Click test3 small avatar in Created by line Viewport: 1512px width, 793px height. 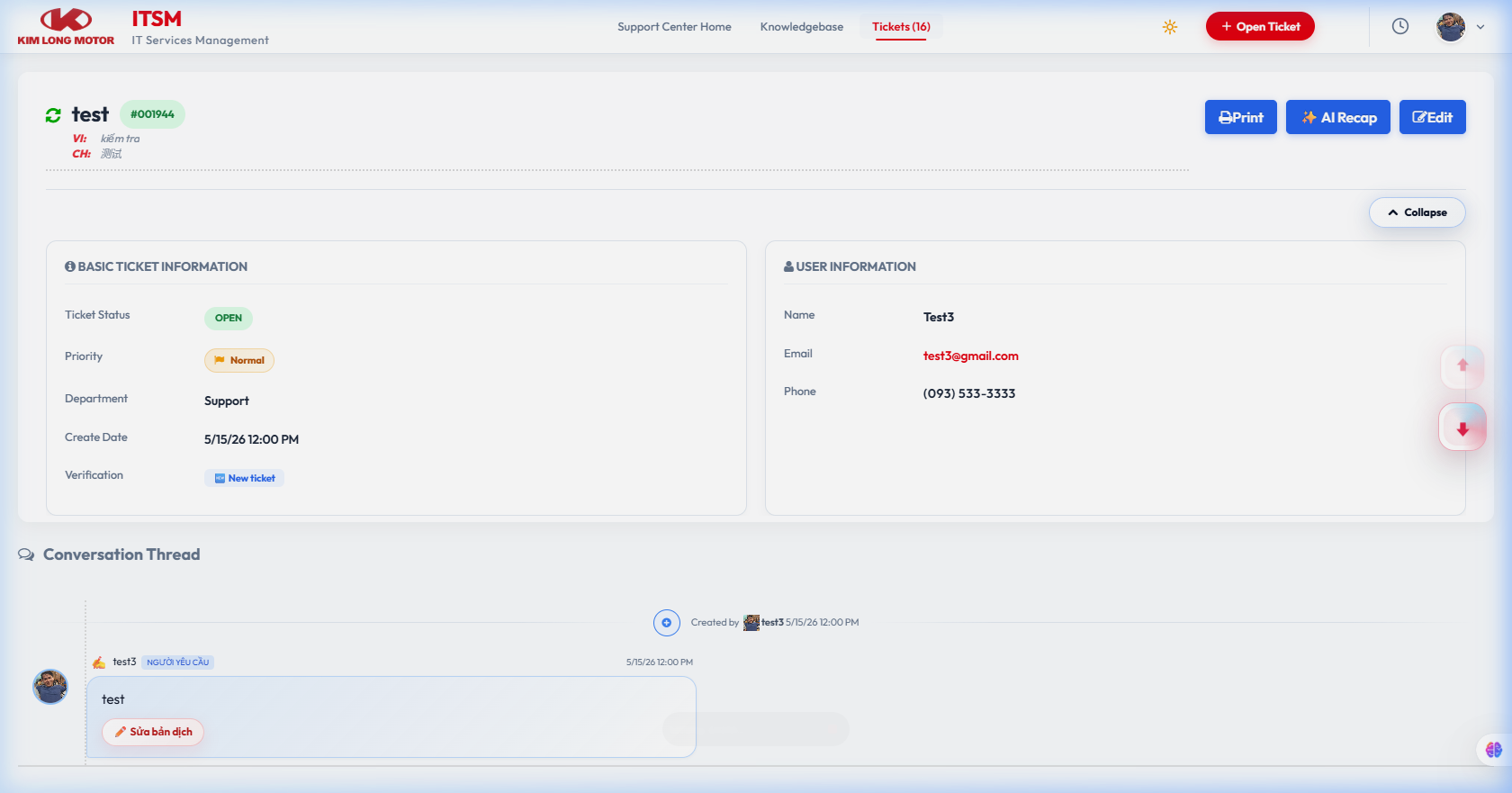click(751, 622)
